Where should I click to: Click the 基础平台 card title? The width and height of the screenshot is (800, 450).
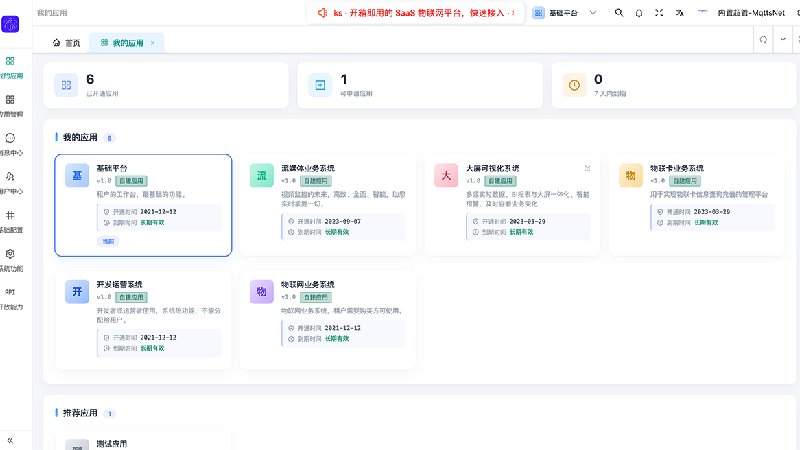click(112, 168)
